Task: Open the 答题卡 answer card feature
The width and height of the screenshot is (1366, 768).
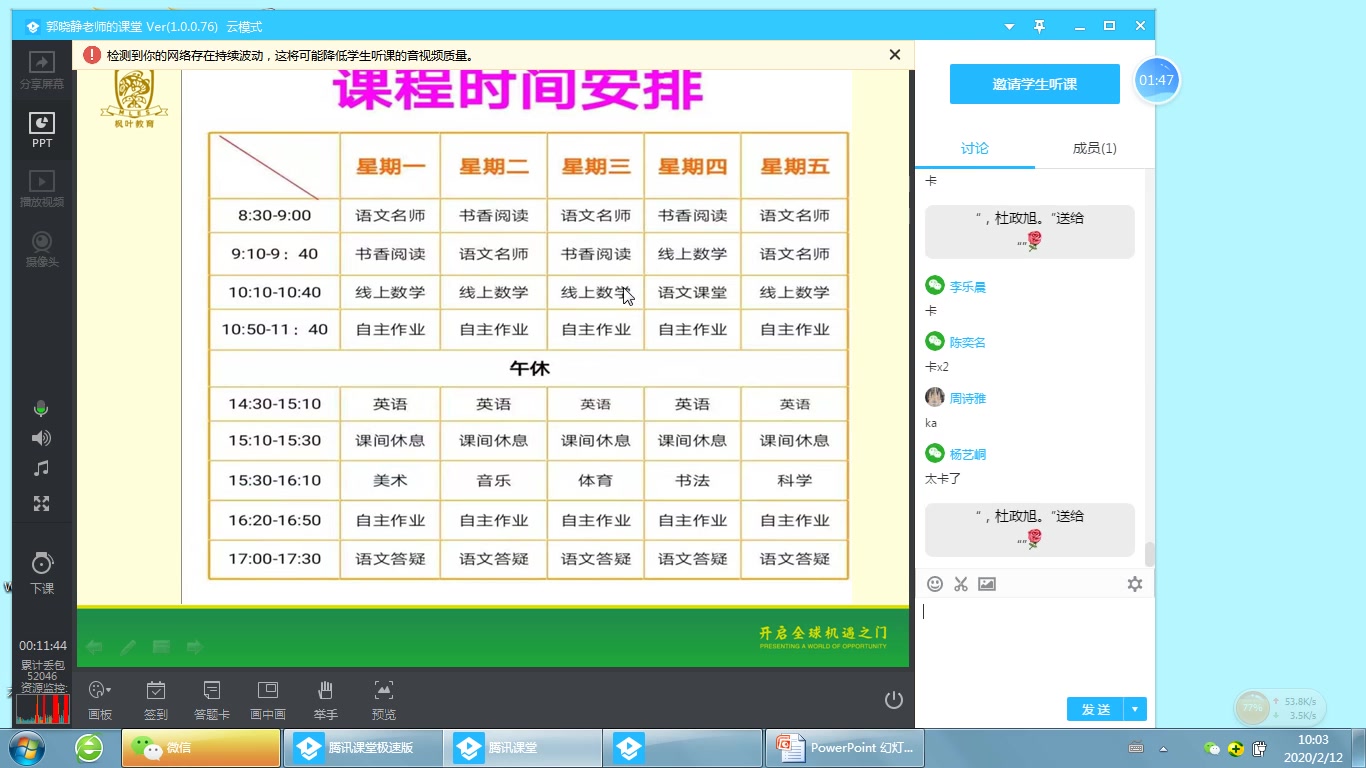Action: [211, 699]
